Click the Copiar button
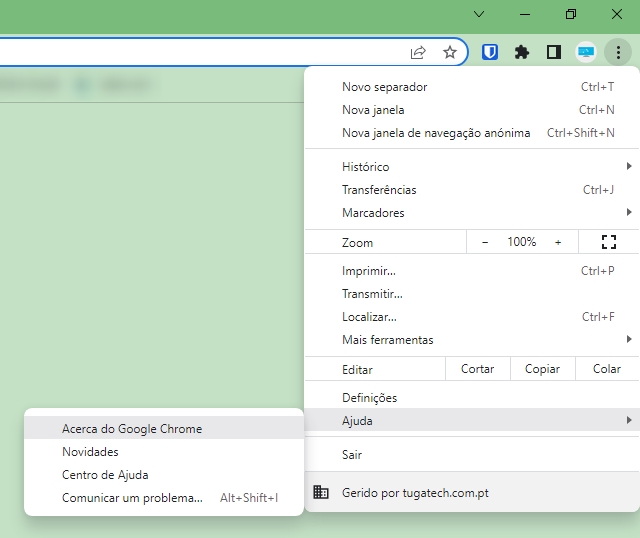This screenshot has height=538, width=640. coord(542,369)
